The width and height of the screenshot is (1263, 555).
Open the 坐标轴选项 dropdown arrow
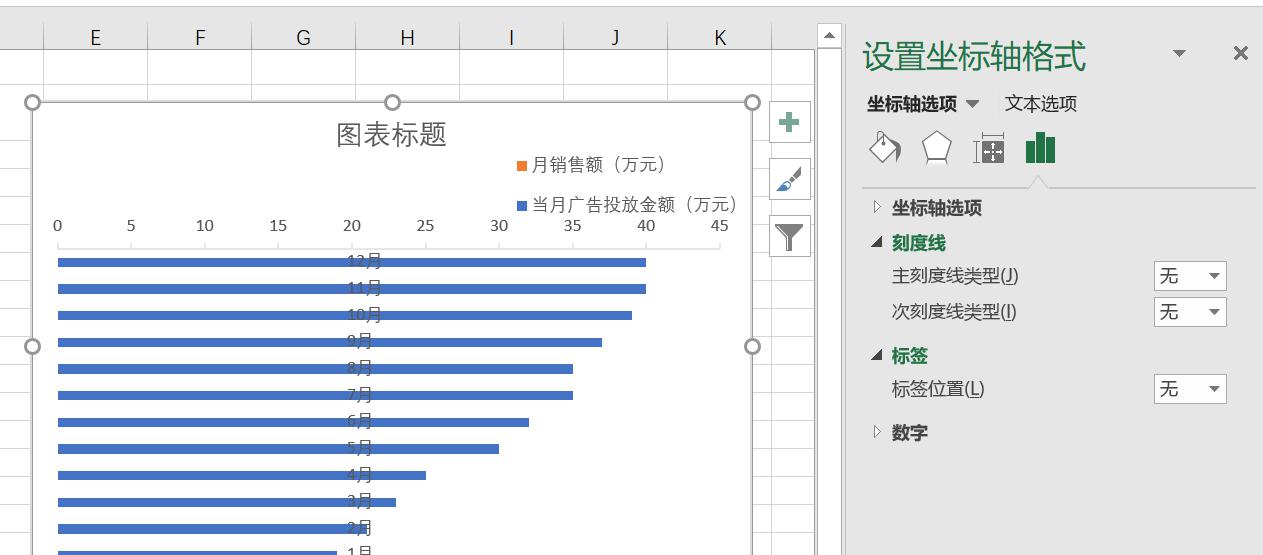tap(972, 104)
